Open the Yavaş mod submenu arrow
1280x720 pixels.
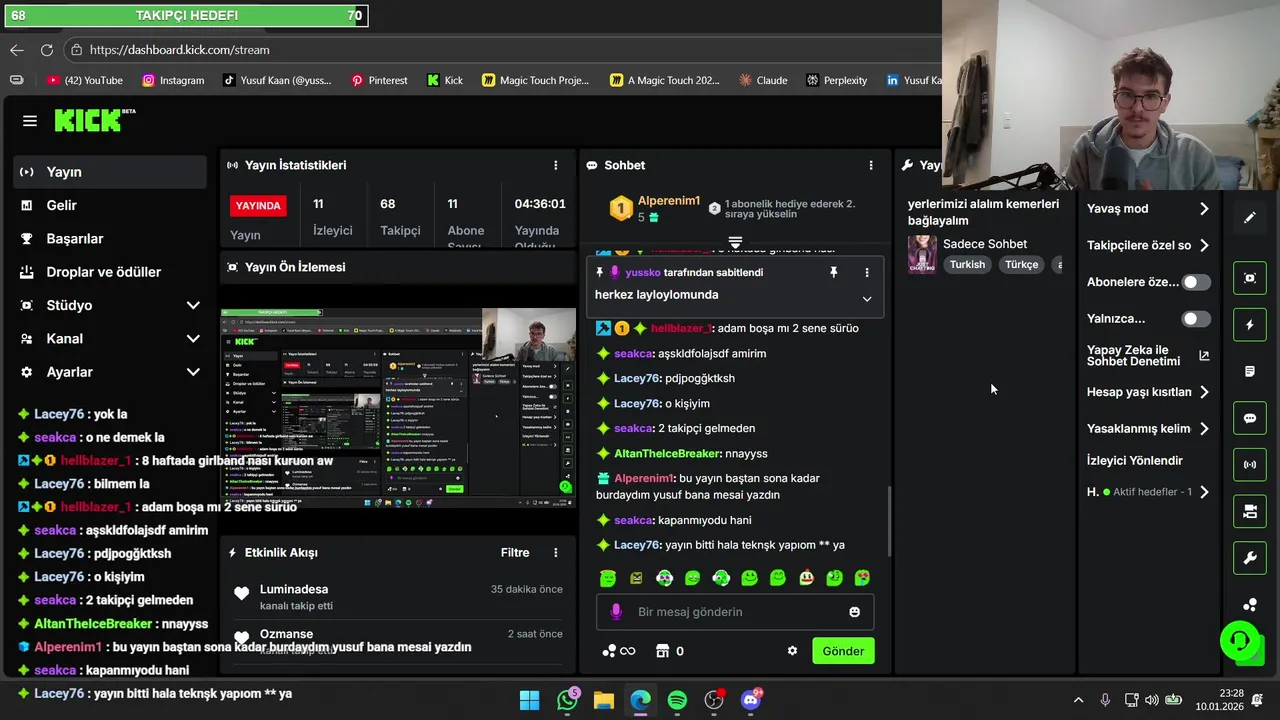pyautogui.click(x=1204, y=209)
